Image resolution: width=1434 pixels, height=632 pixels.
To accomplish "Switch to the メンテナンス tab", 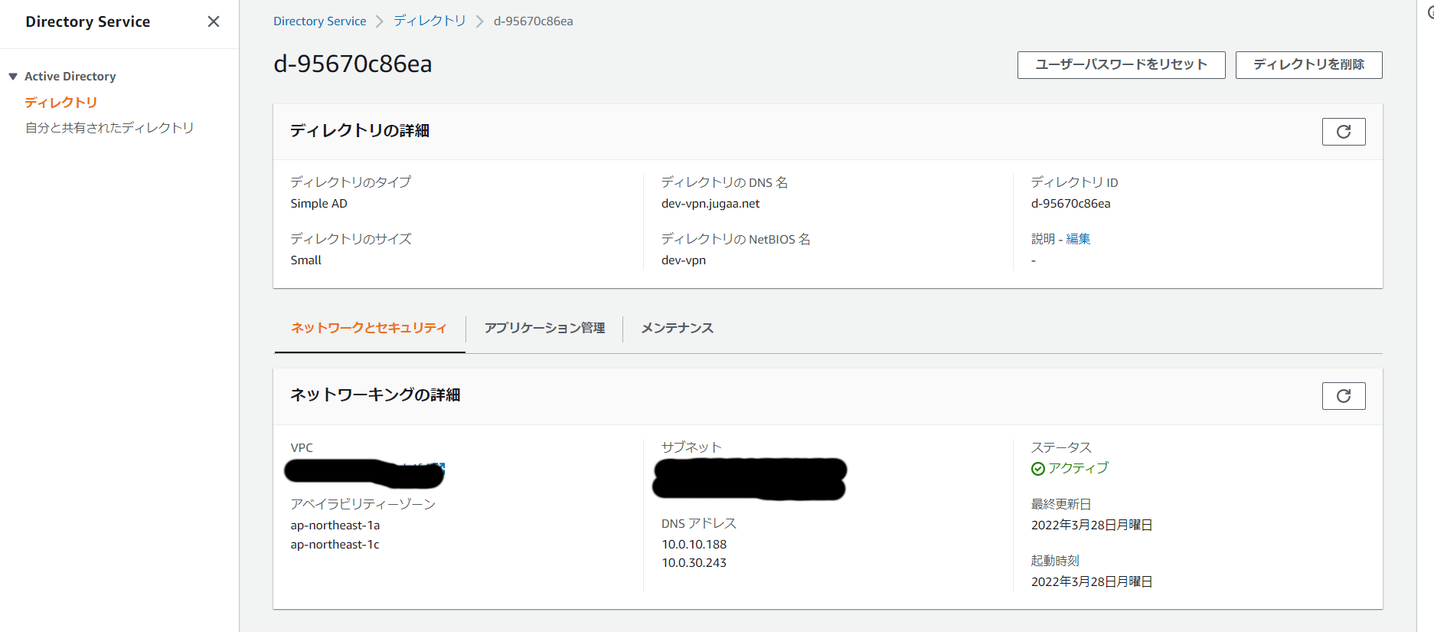I will [677, 328].
